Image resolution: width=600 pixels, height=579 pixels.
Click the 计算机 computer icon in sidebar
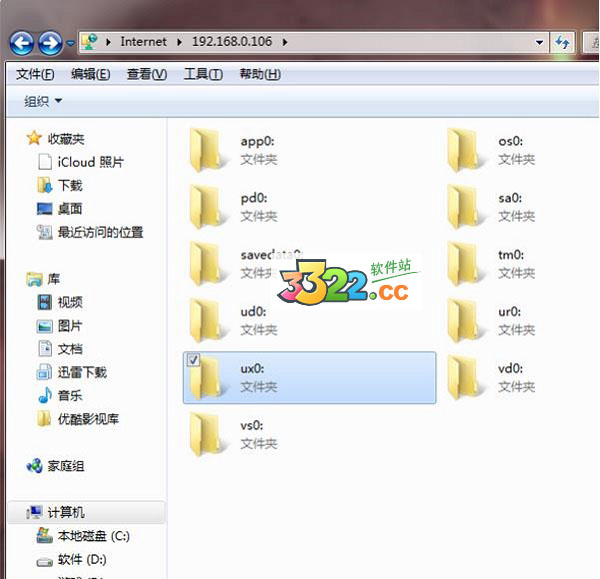click(34, 512)
